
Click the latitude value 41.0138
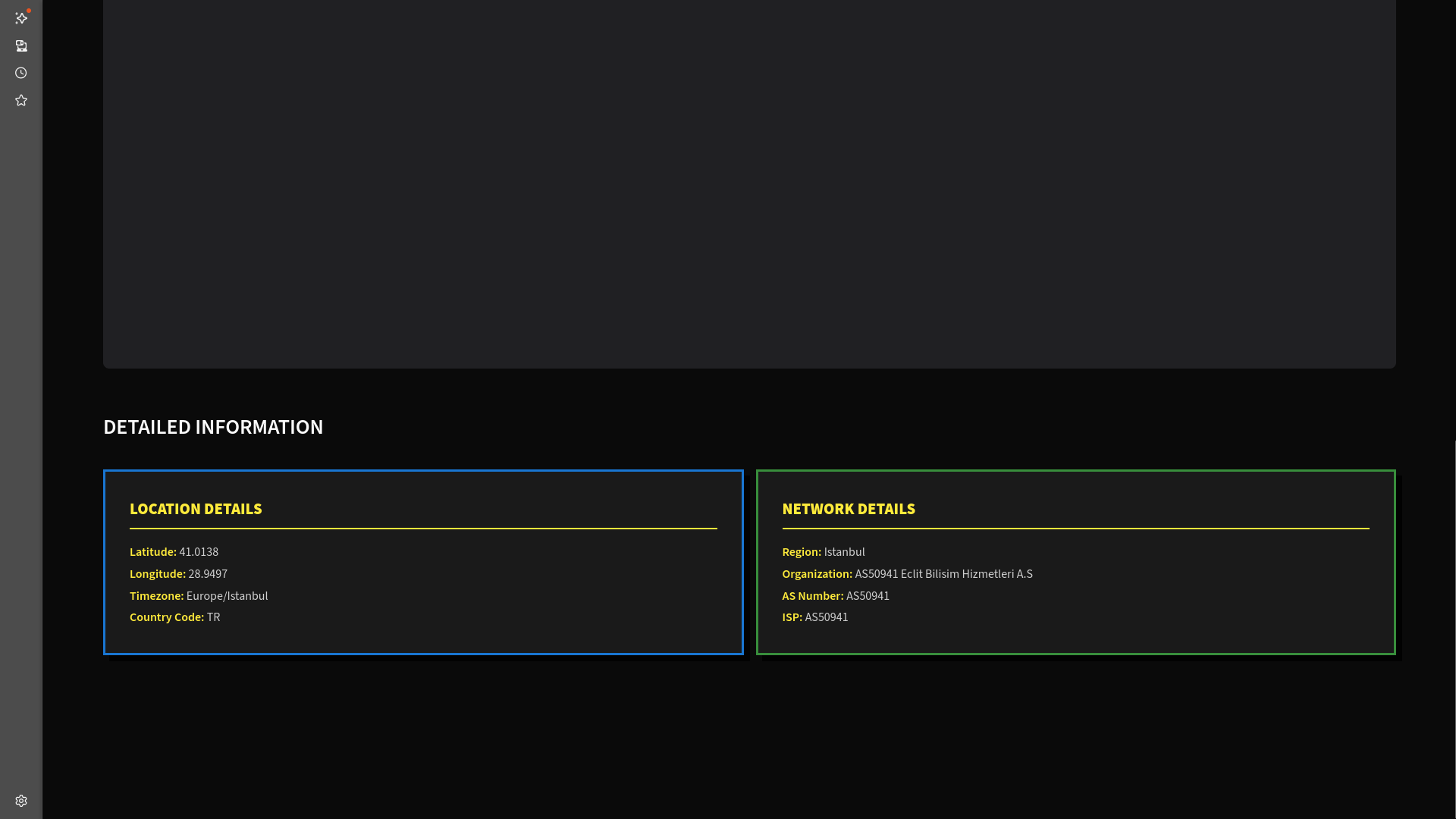coord(199,552)
